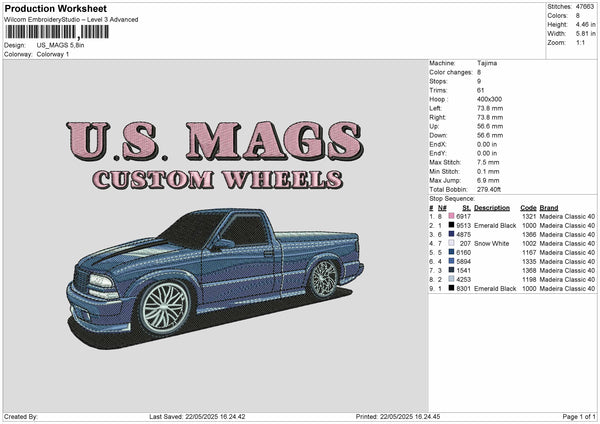600x424 pixels.
Task: Select the blue swatch beside 6160
Action: click(451, 253)
